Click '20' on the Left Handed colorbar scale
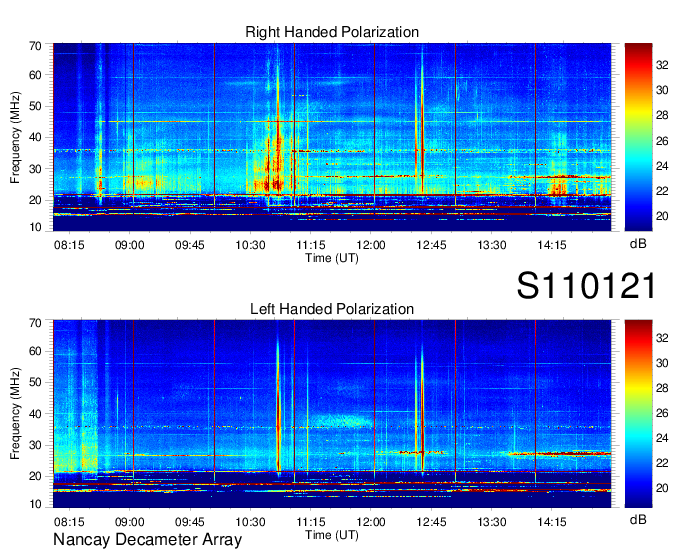The height and width of the screenshot is (552, 680). [662, 489]
